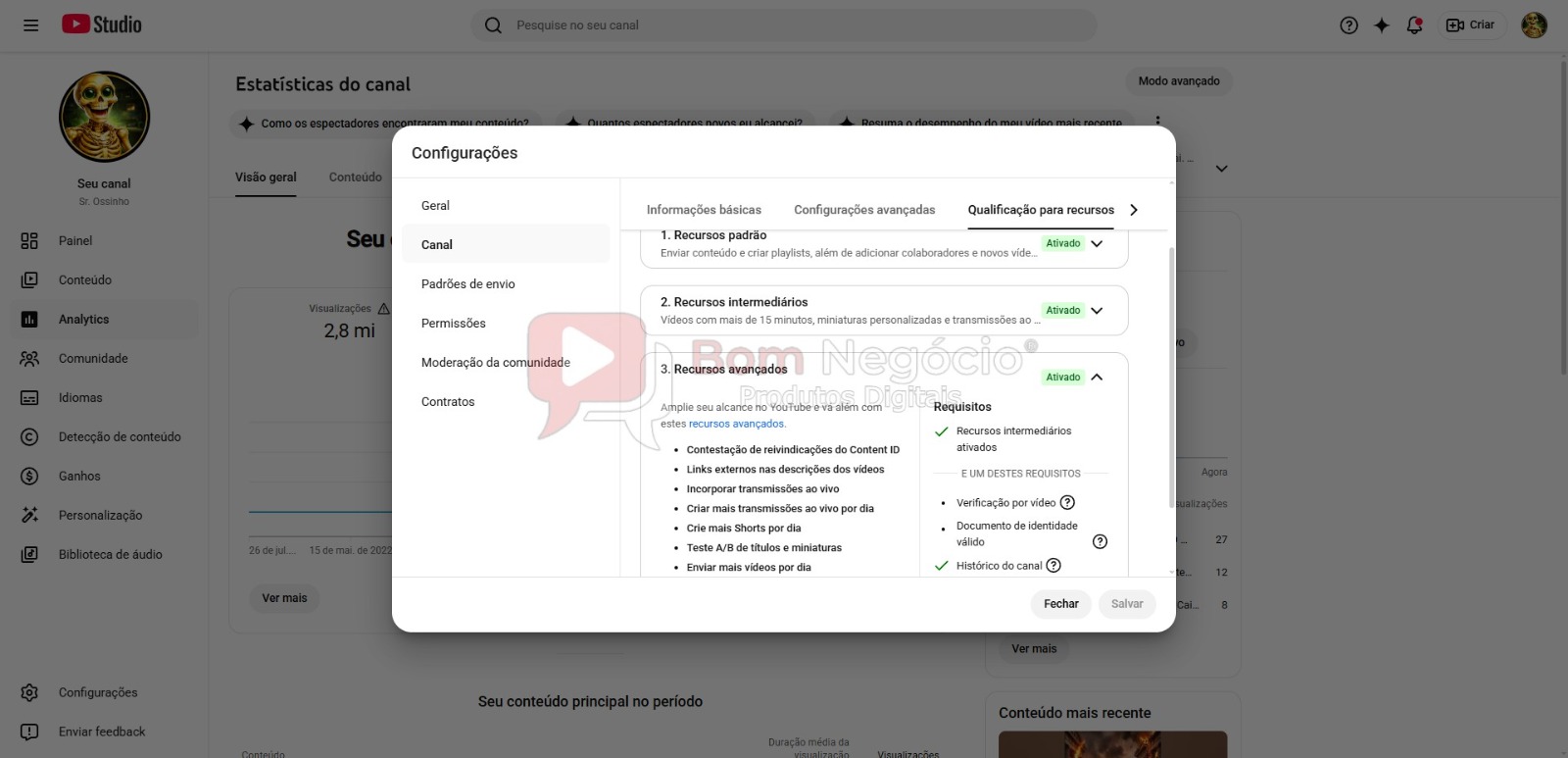Click the YouTube Studio logo
This screenshot has width=1568, height=758.
pyautogui.click(x=102, y=25)
